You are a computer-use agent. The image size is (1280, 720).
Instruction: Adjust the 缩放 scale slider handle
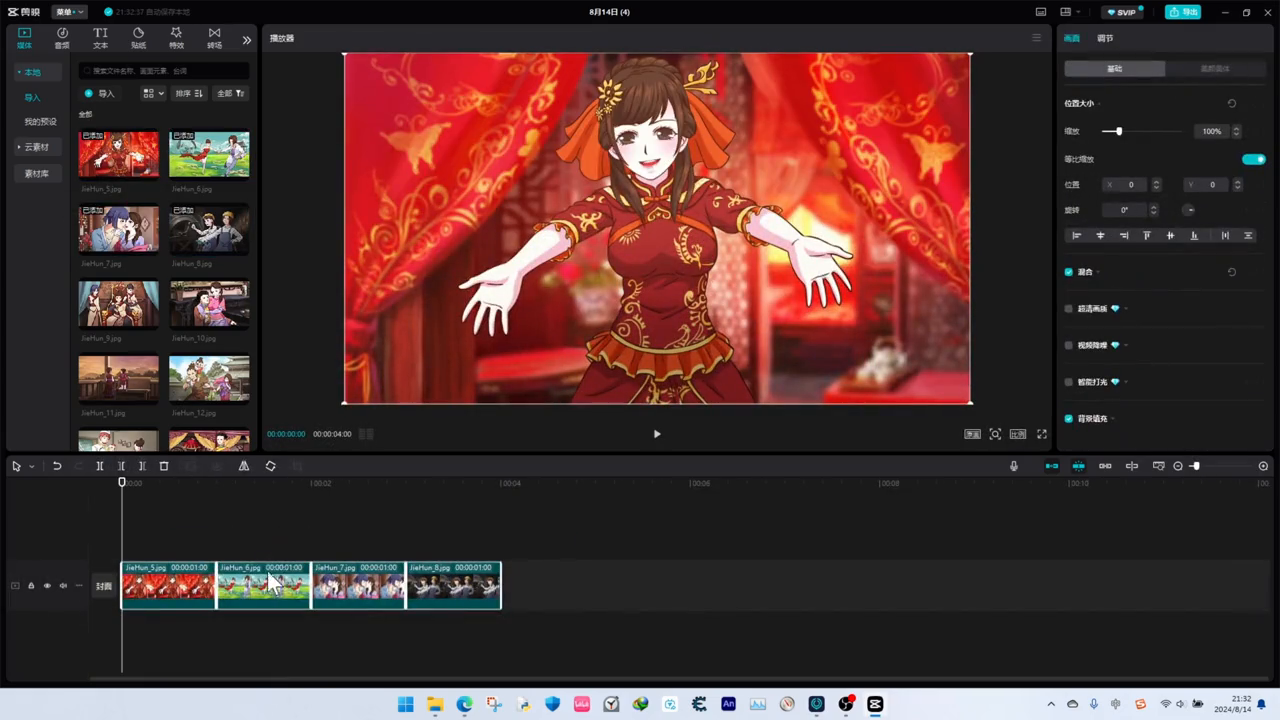click(x=1119, y=131)
